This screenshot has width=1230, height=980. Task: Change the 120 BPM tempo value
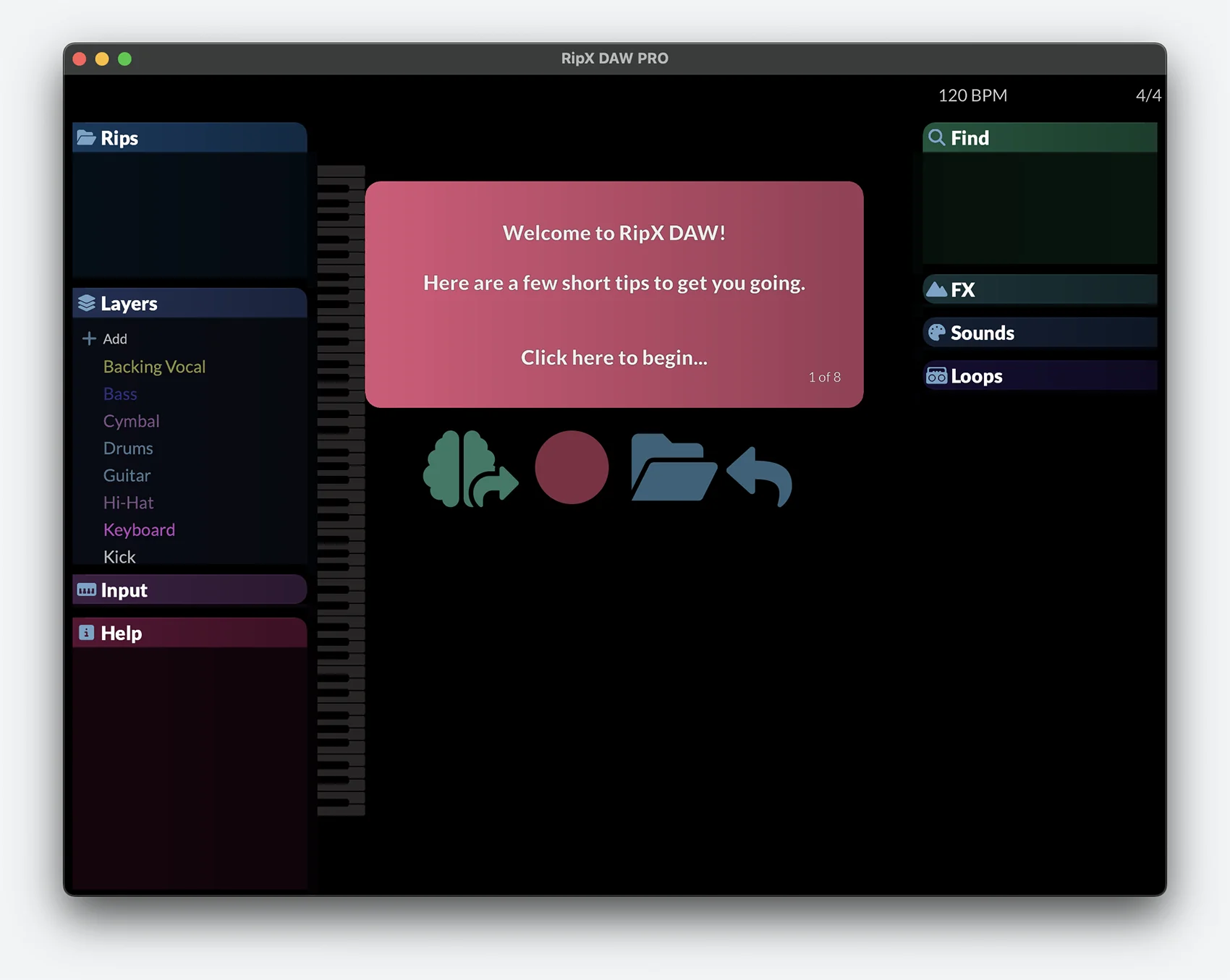tap(972, 95)
